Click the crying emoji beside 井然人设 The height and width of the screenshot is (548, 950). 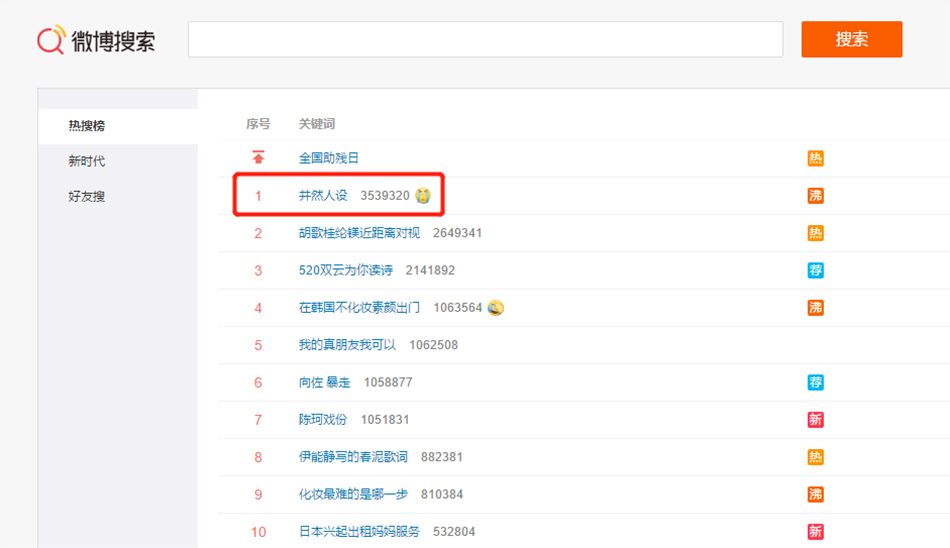click(423, 195)
